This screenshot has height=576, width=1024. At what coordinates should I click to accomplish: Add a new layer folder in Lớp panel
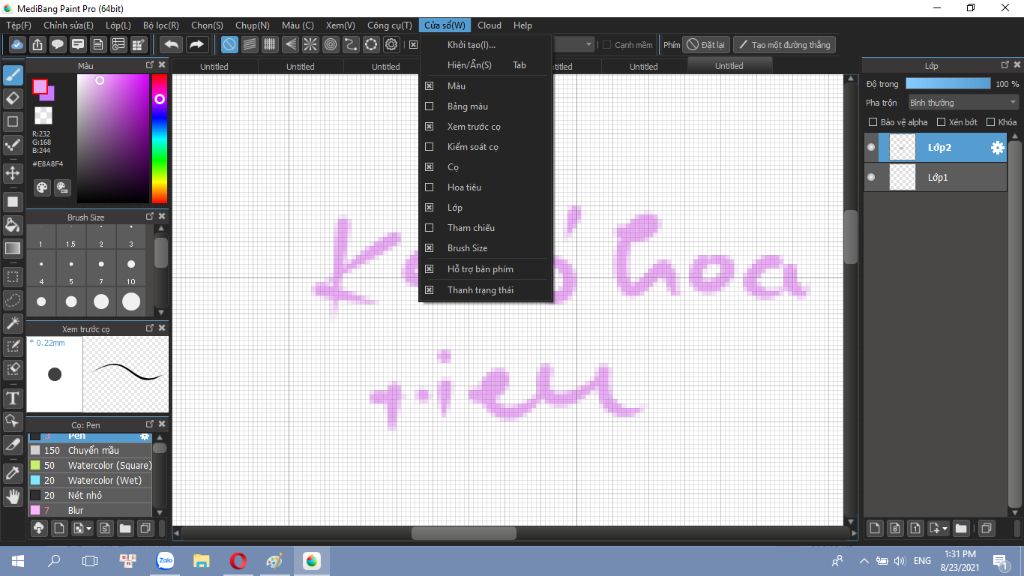pyautogui.click(x=961, y=528)
